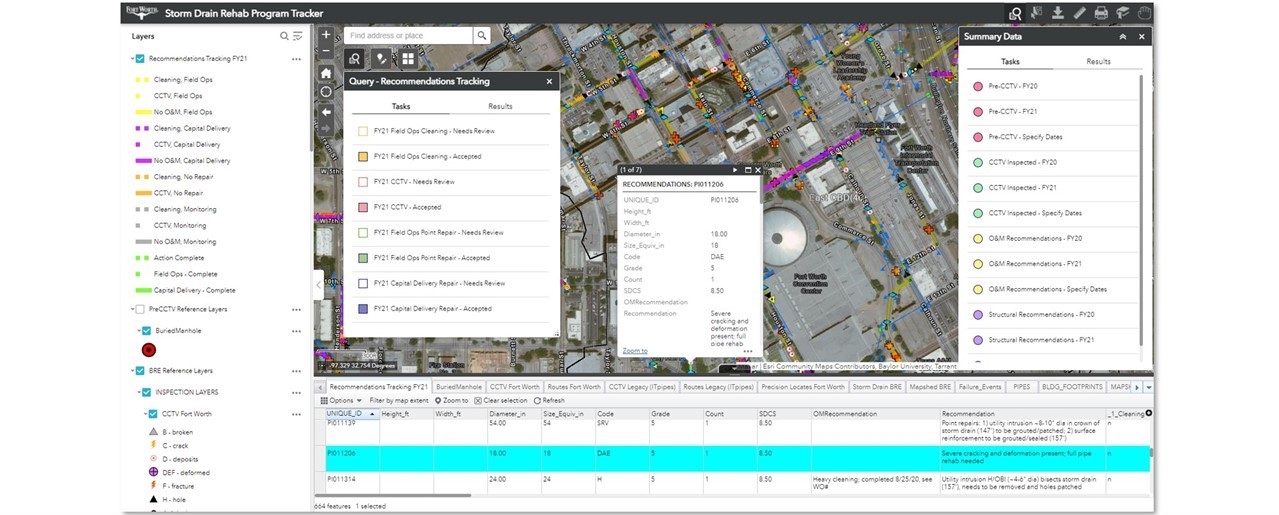Click the map Home extent button

tap(326, 73)
